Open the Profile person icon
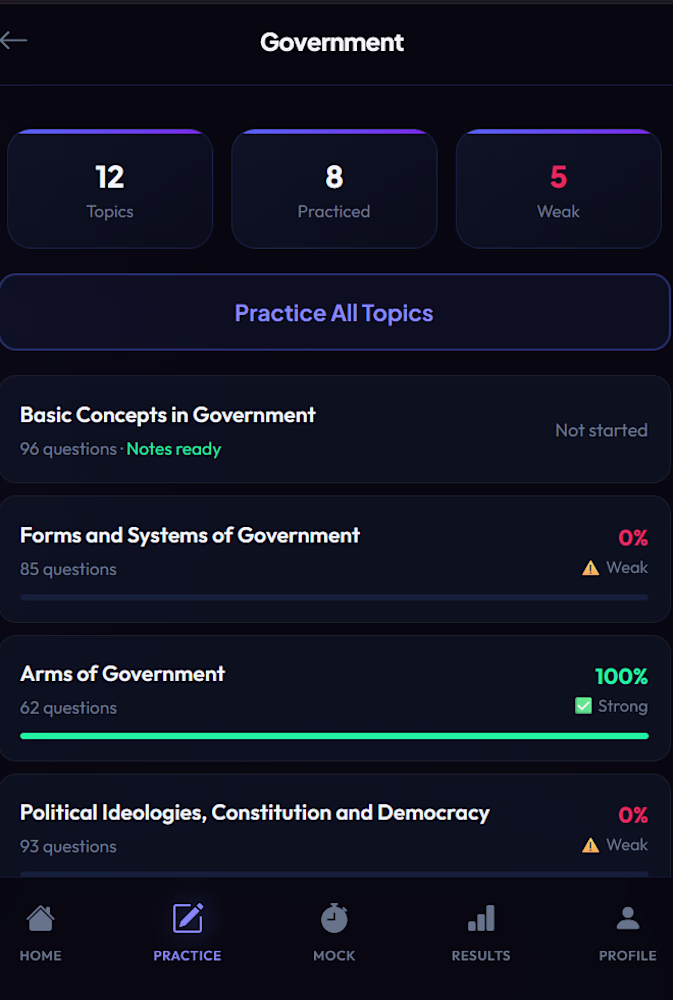Viewport: 673px width, 1000px height. click(x=628, y=918)
